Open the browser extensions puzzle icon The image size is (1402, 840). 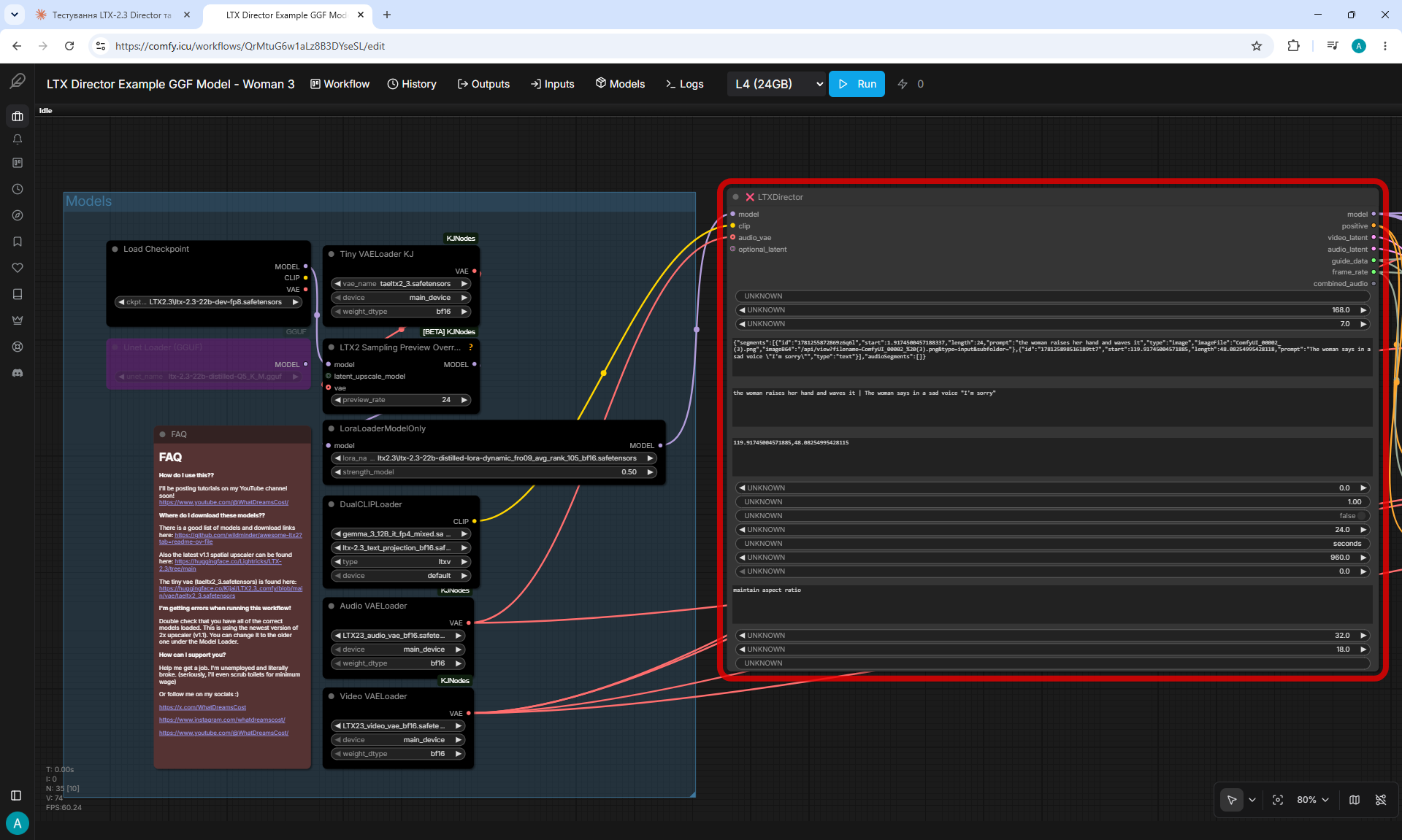tap(1293, 46)
